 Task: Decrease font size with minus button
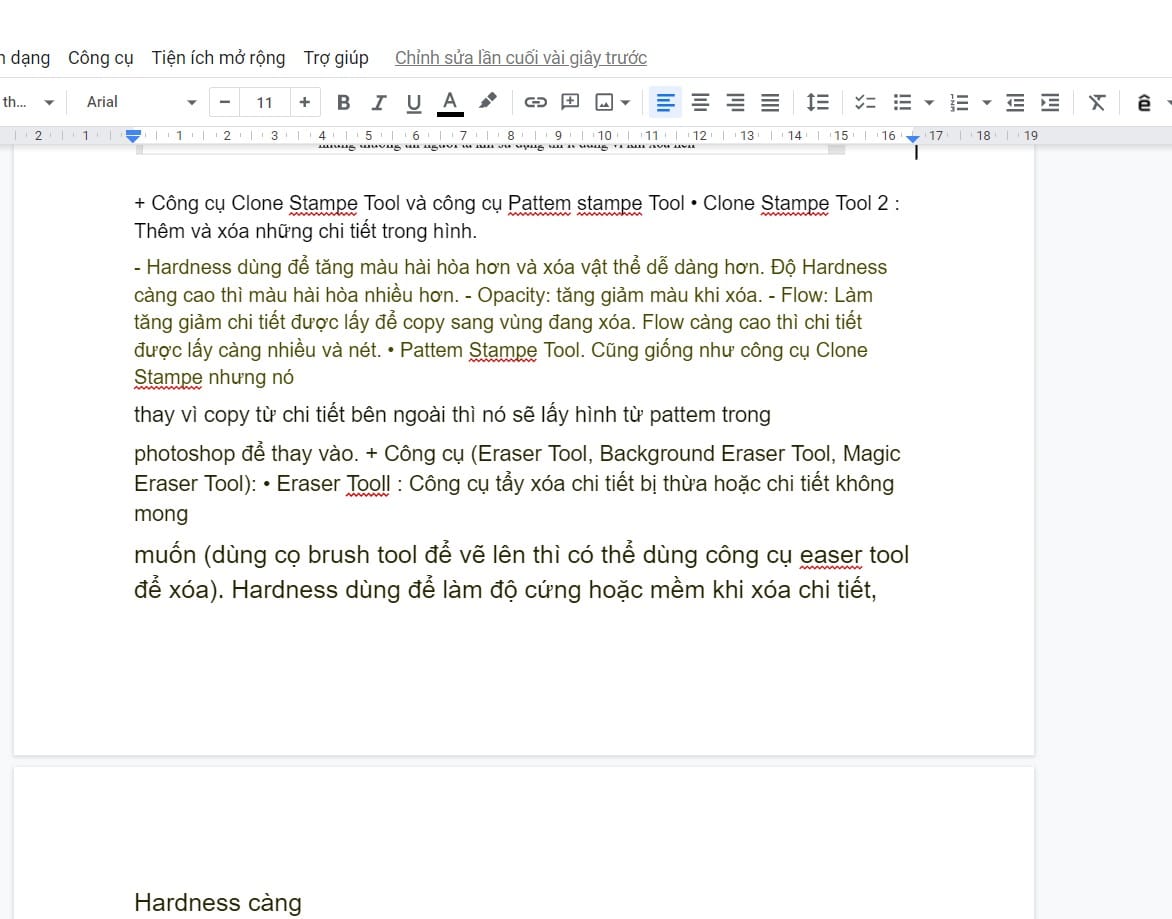(224, 102)
